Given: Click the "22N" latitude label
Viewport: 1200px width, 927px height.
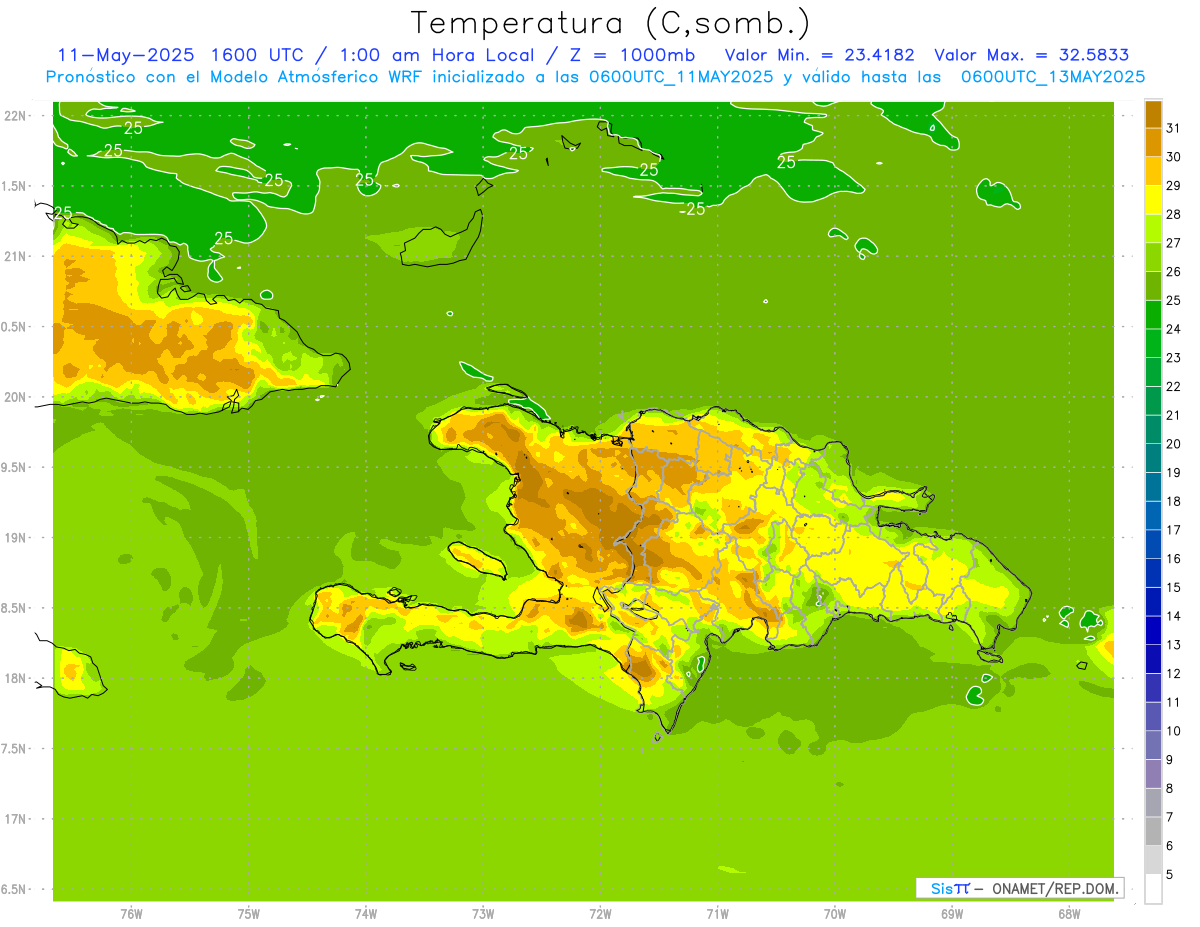Looking at the screenshot, I should tap(15, 116).
